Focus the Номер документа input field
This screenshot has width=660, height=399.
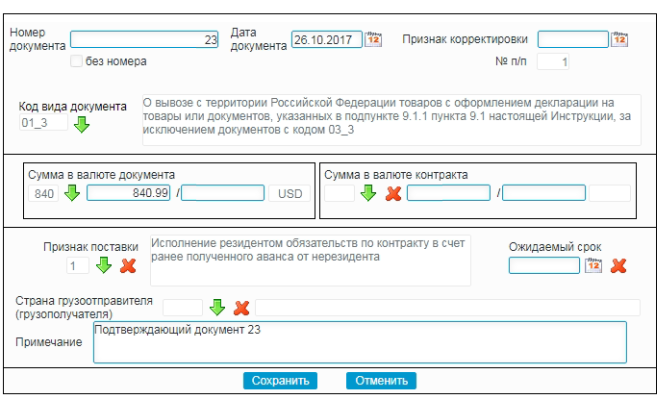pos(144,40)
